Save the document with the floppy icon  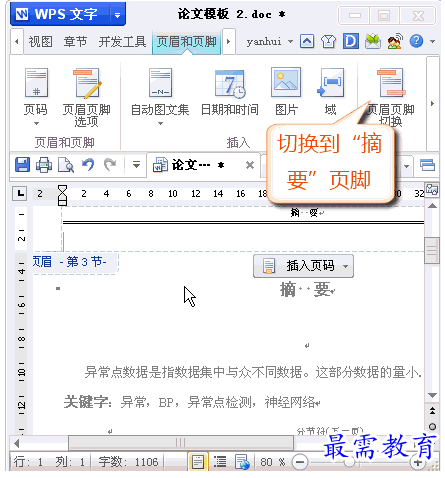pyautogui.click(x=22, y=165)
